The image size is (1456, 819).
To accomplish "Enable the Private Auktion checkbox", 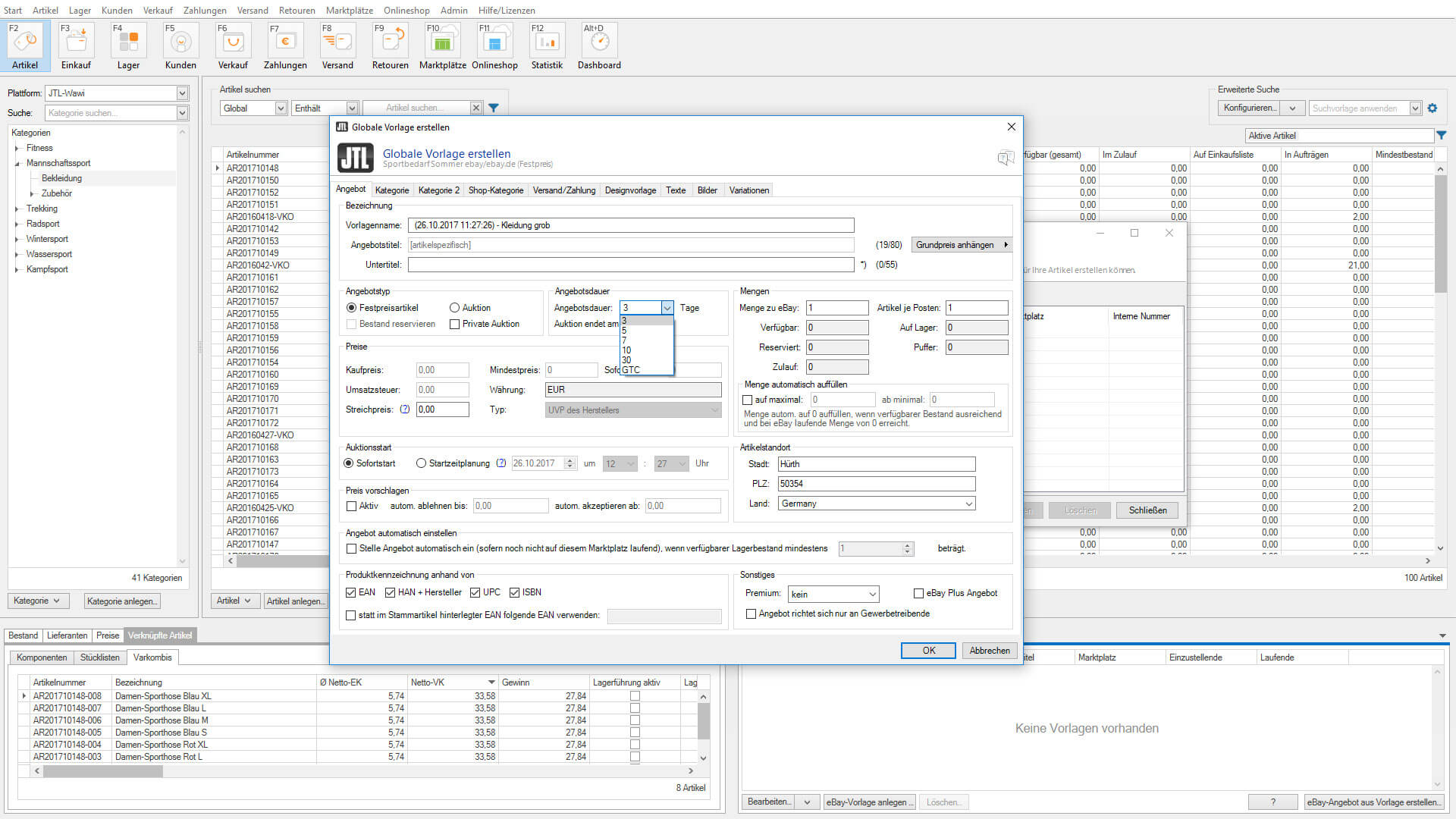I will (455, 325).
